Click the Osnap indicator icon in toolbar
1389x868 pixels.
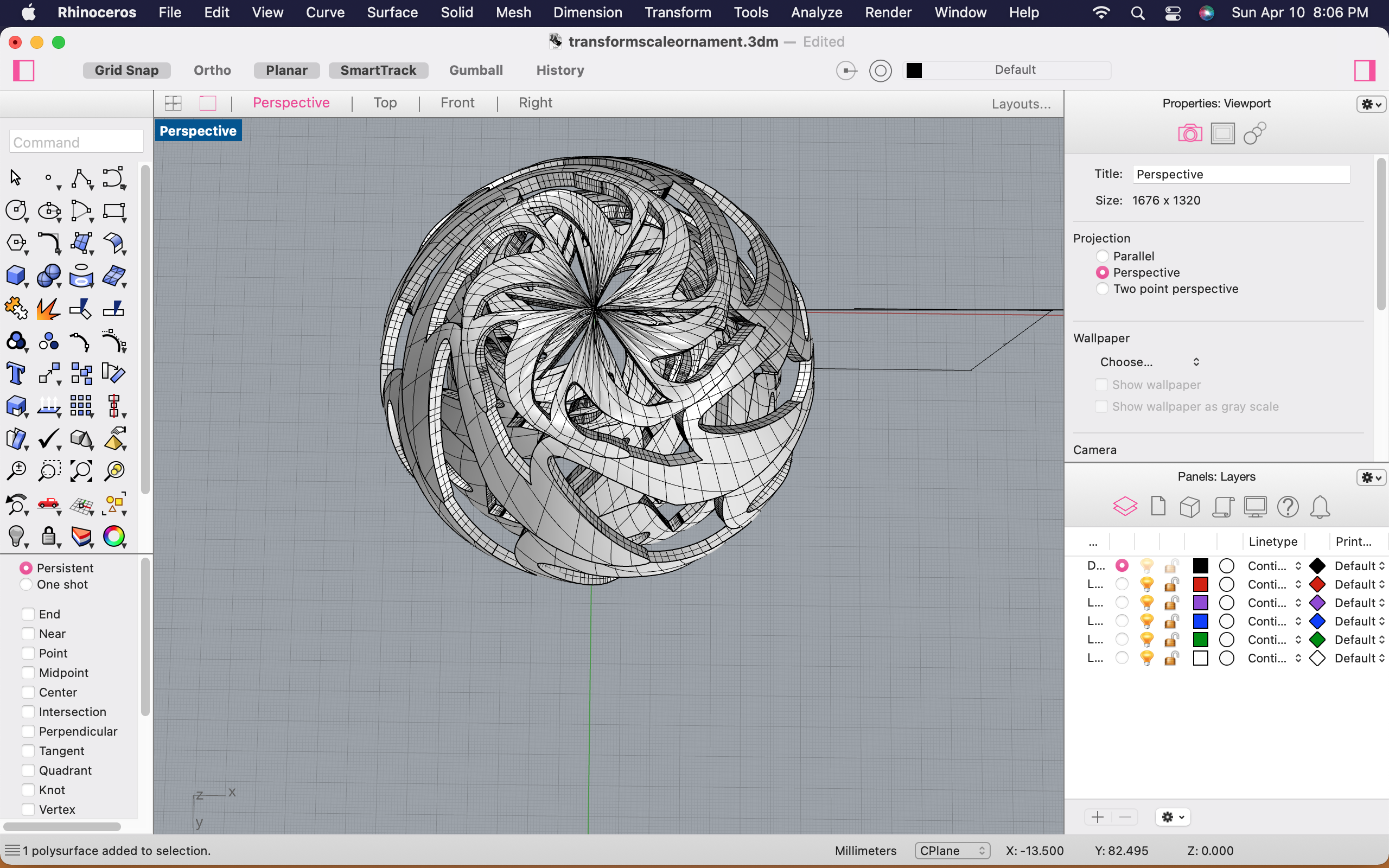(x=849, y=69)
